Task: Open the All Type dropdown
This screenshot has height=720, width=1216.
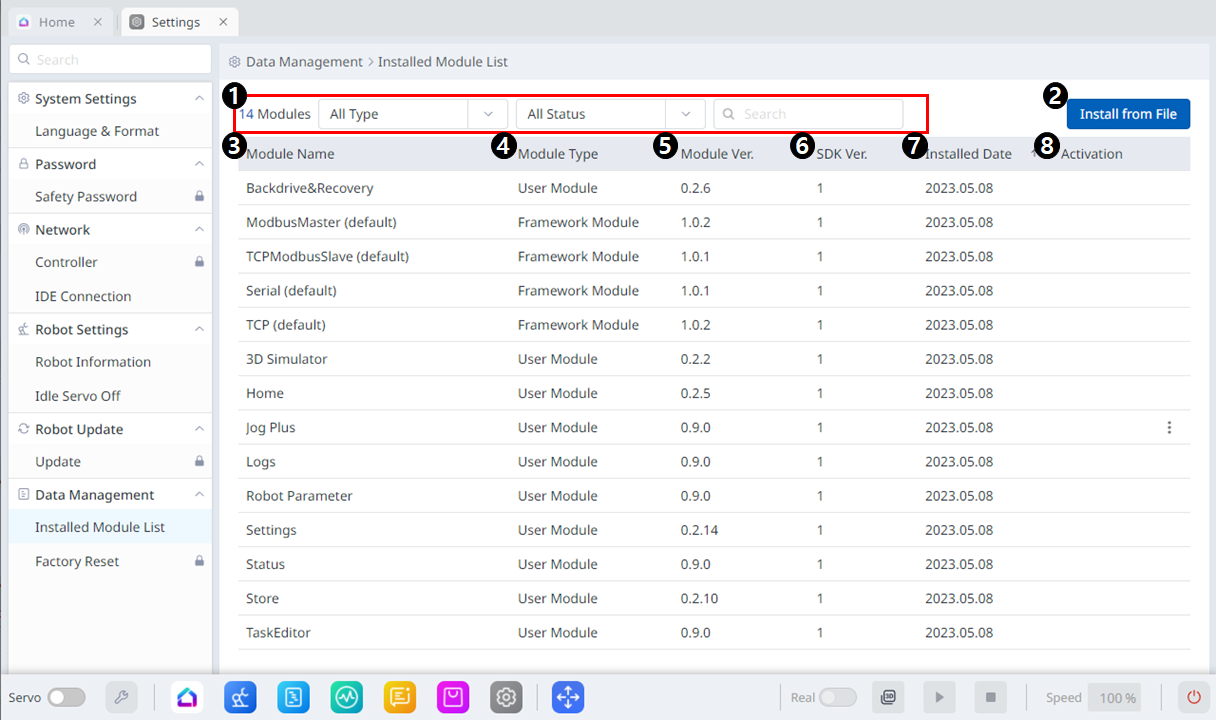Action: pos(412,114)
